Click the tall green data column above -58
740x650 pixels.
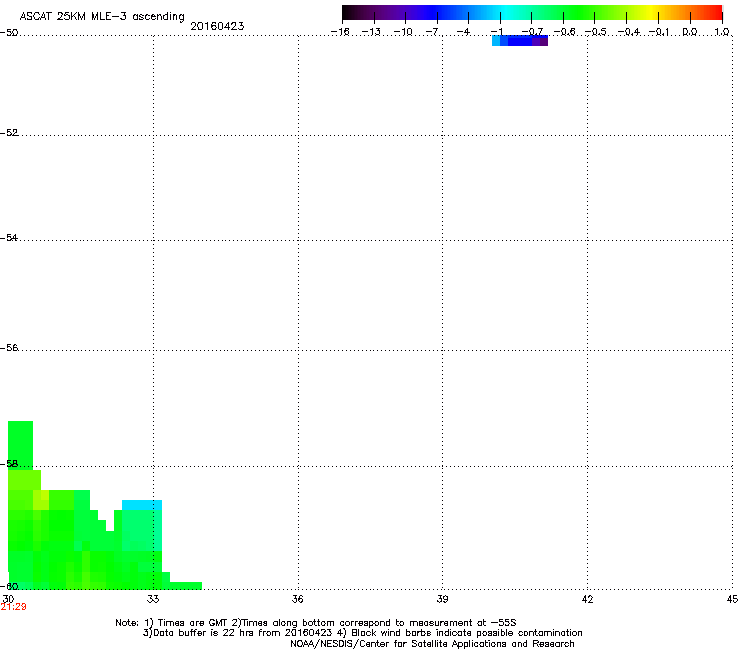point(20,446)
